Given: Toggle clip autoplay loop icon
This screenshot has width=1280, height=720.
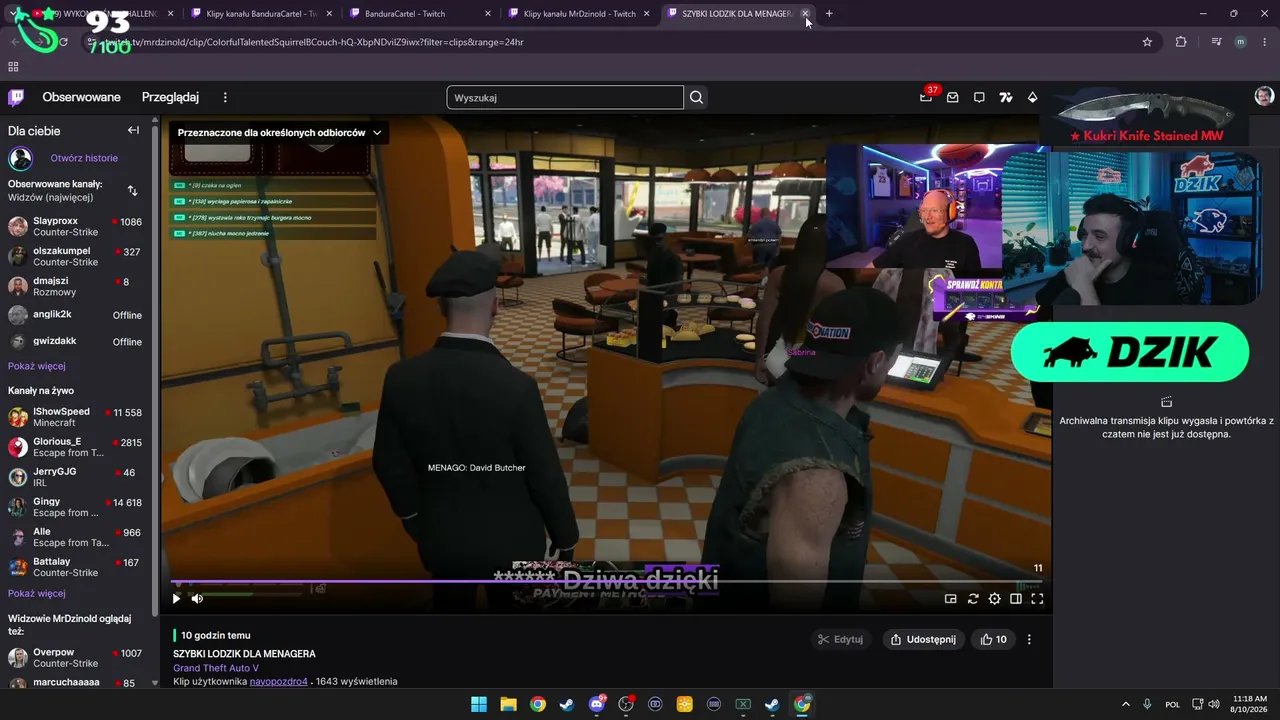Looking at the screenshot, I should [973, 599].
